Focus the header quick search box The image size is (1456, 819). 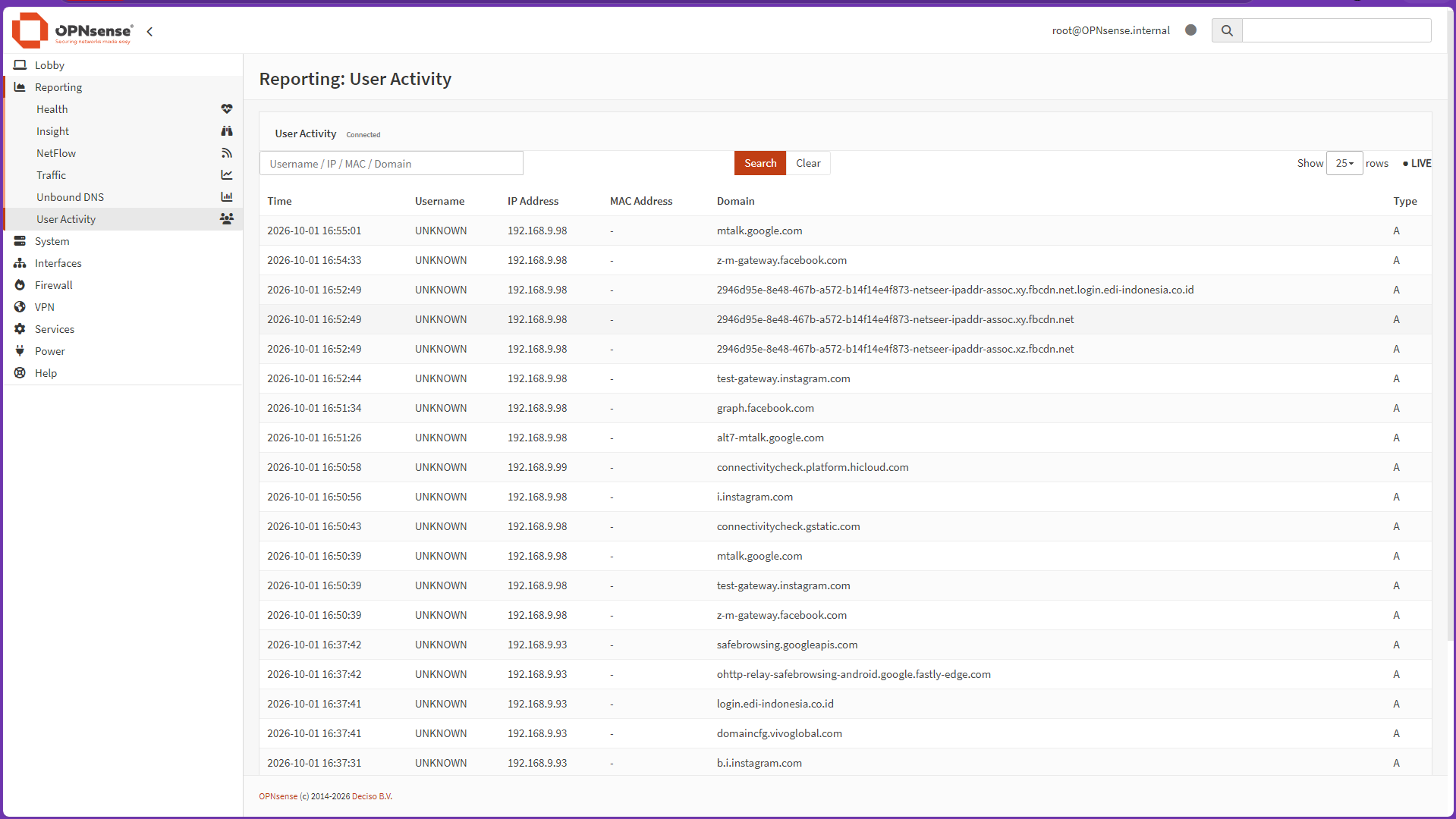click(x=1336, y=30)
